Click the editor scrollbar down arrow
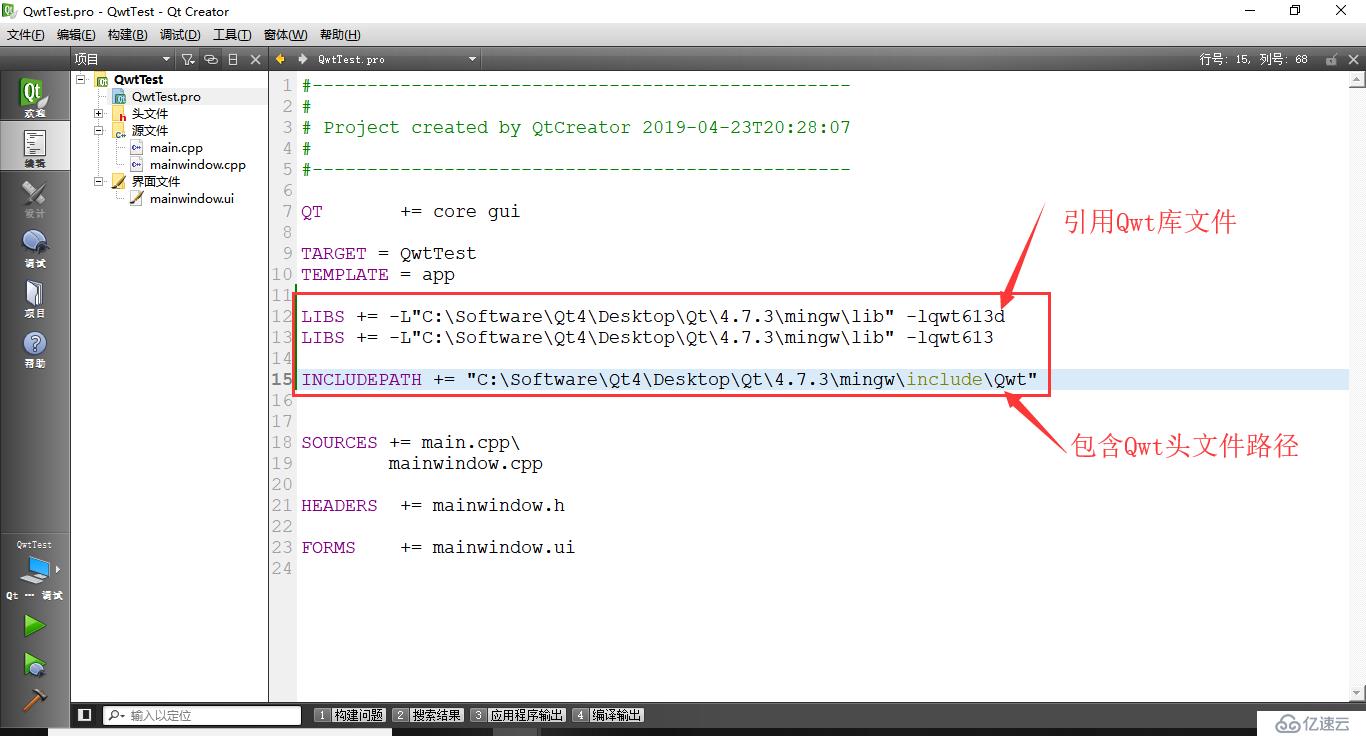 pos(1357,694)
